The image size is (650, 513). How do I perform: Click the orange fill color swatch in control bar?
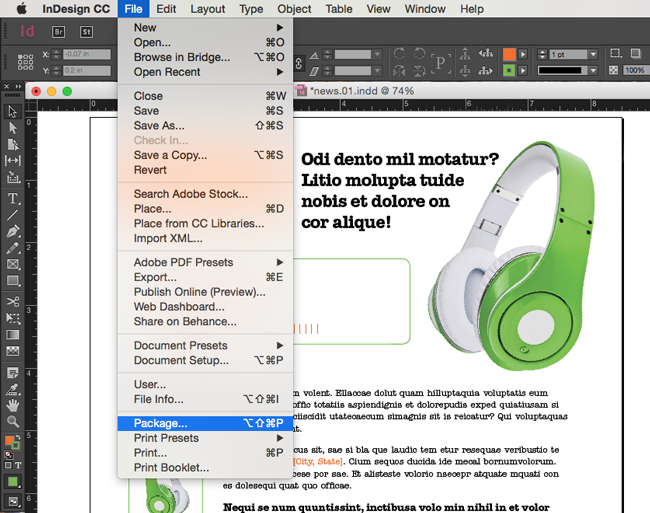click(x=509, y=54)
